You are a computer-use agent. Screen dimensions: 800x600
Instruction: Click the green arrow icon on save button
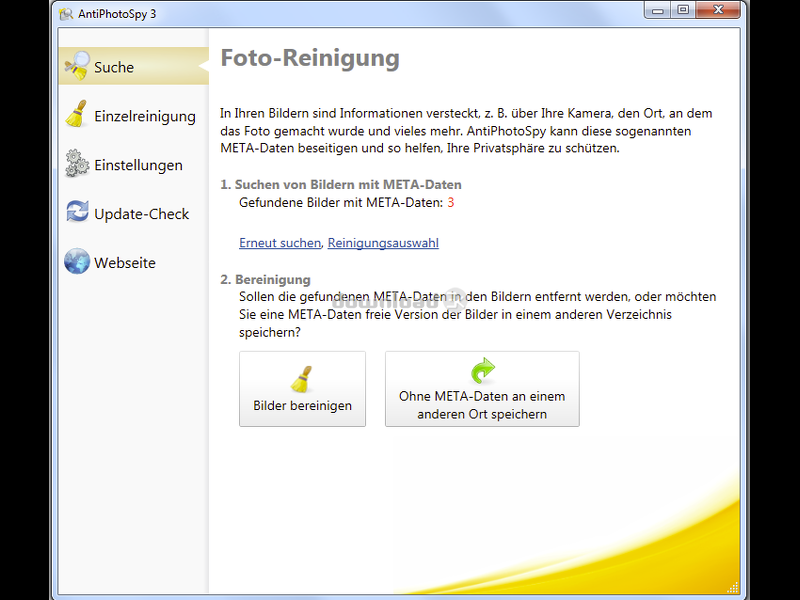click(482, 370)
